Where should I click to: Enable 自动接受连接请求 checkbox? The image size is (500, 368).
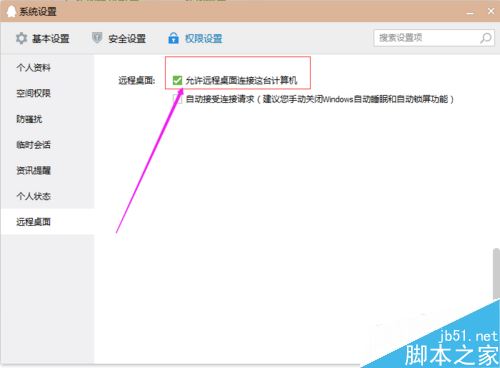click(177, 99)
